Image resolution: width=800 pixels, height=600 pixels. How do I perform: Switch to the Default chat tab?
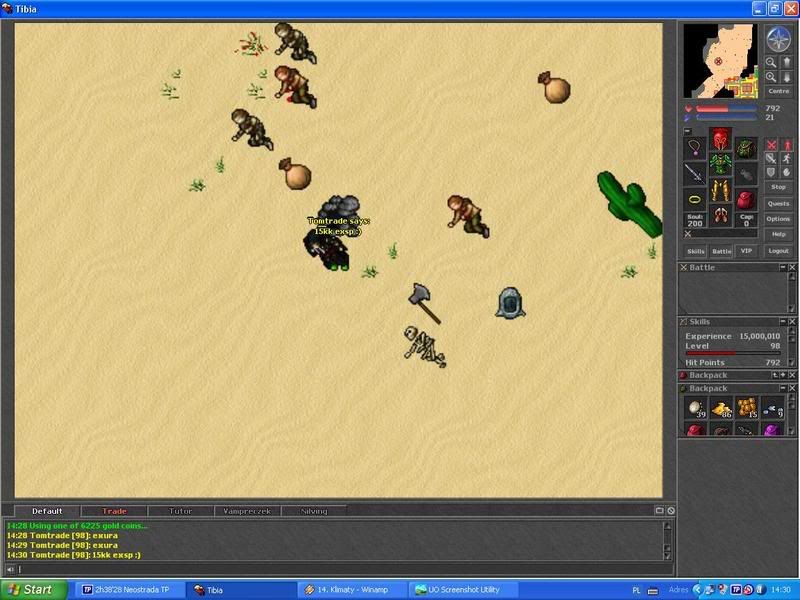click(47, 511)
